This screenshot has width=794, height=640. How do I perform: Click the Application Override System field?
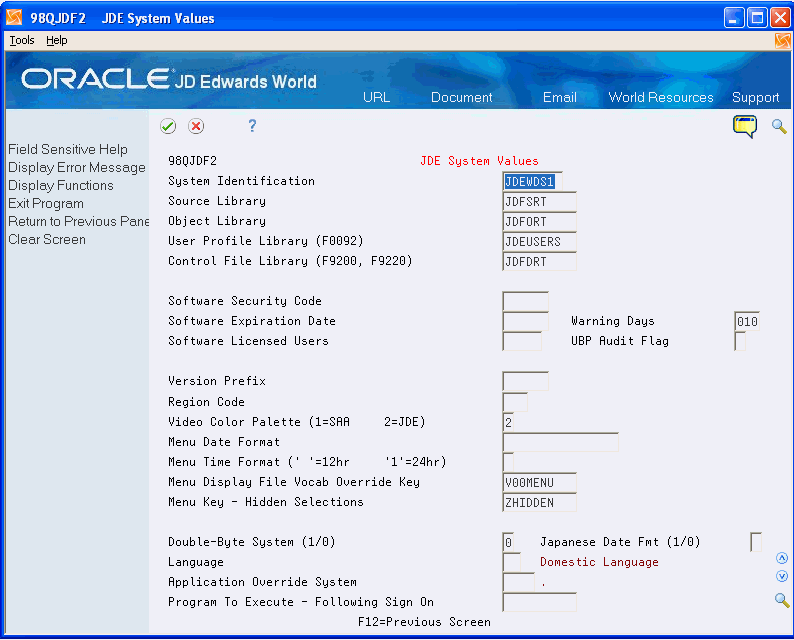518,582
